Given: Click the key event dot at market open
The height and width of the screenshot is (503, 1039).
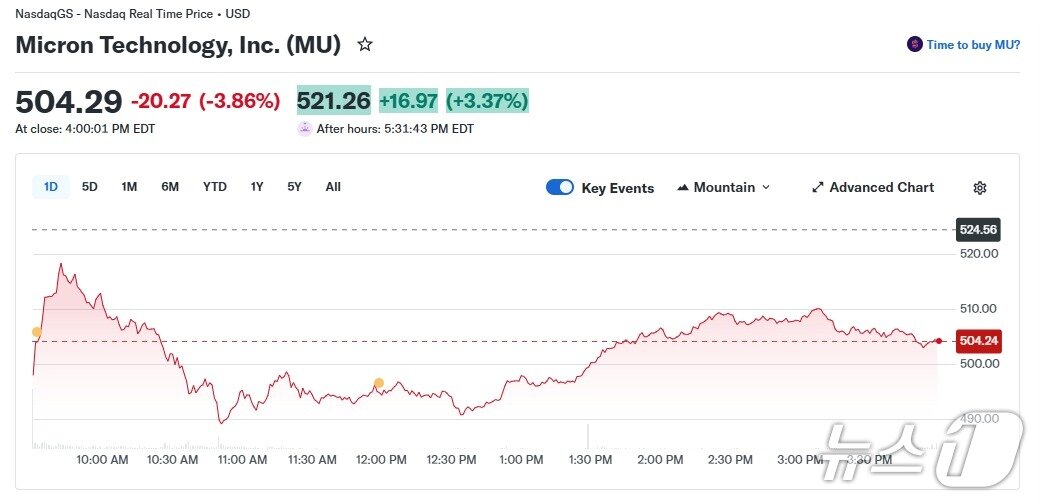Looking at the screenshot, I should (37, 332).
